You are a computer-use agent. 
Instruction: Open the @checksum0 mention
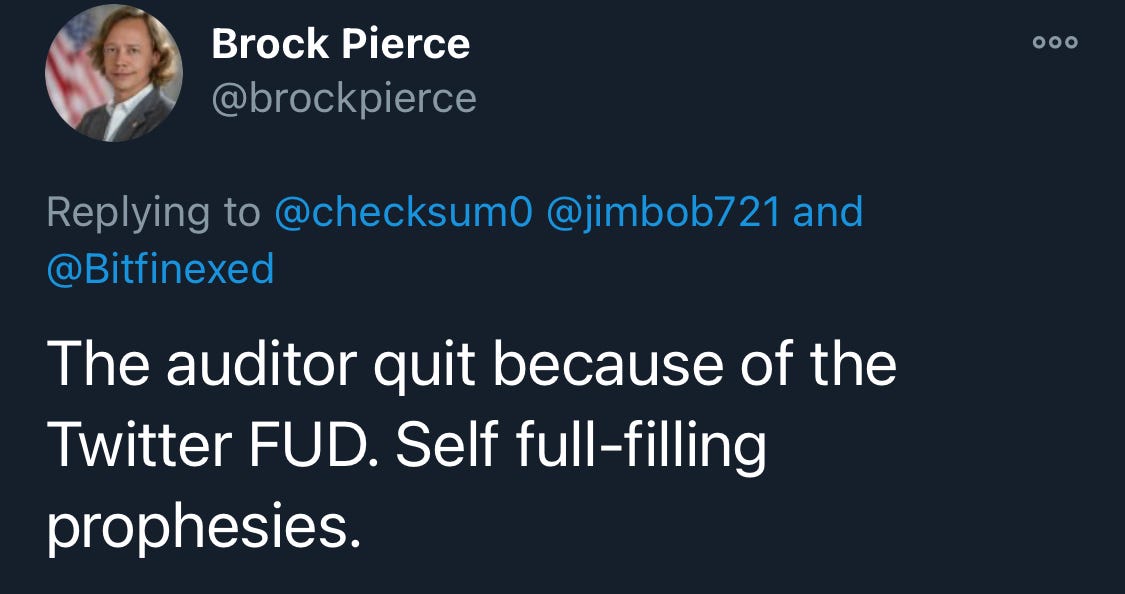click(404, 213)
